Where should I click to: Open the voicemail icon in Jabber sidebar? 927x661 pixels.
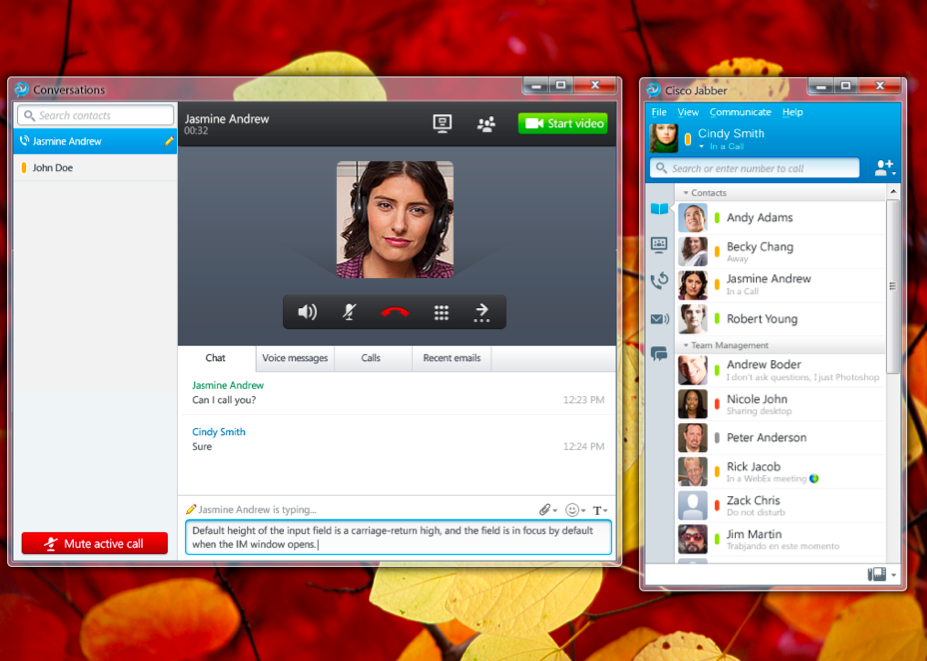[659, 319]
